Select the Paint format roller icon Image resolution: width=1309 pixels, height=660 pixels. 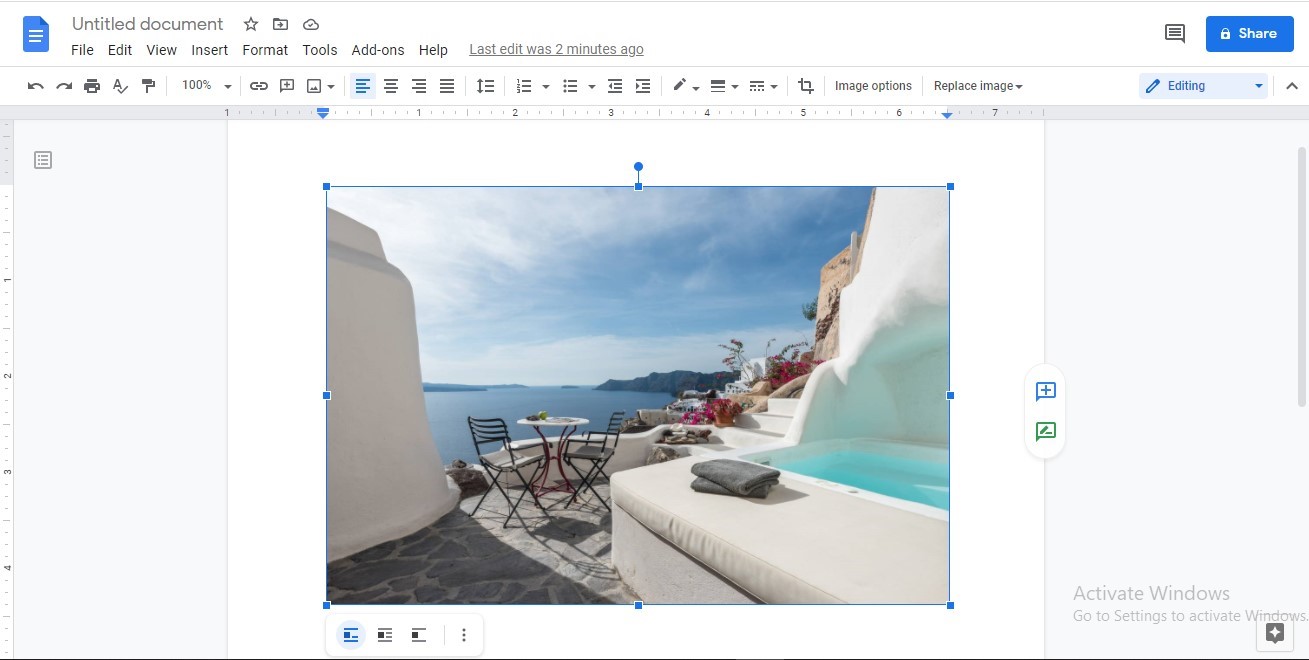148,86
